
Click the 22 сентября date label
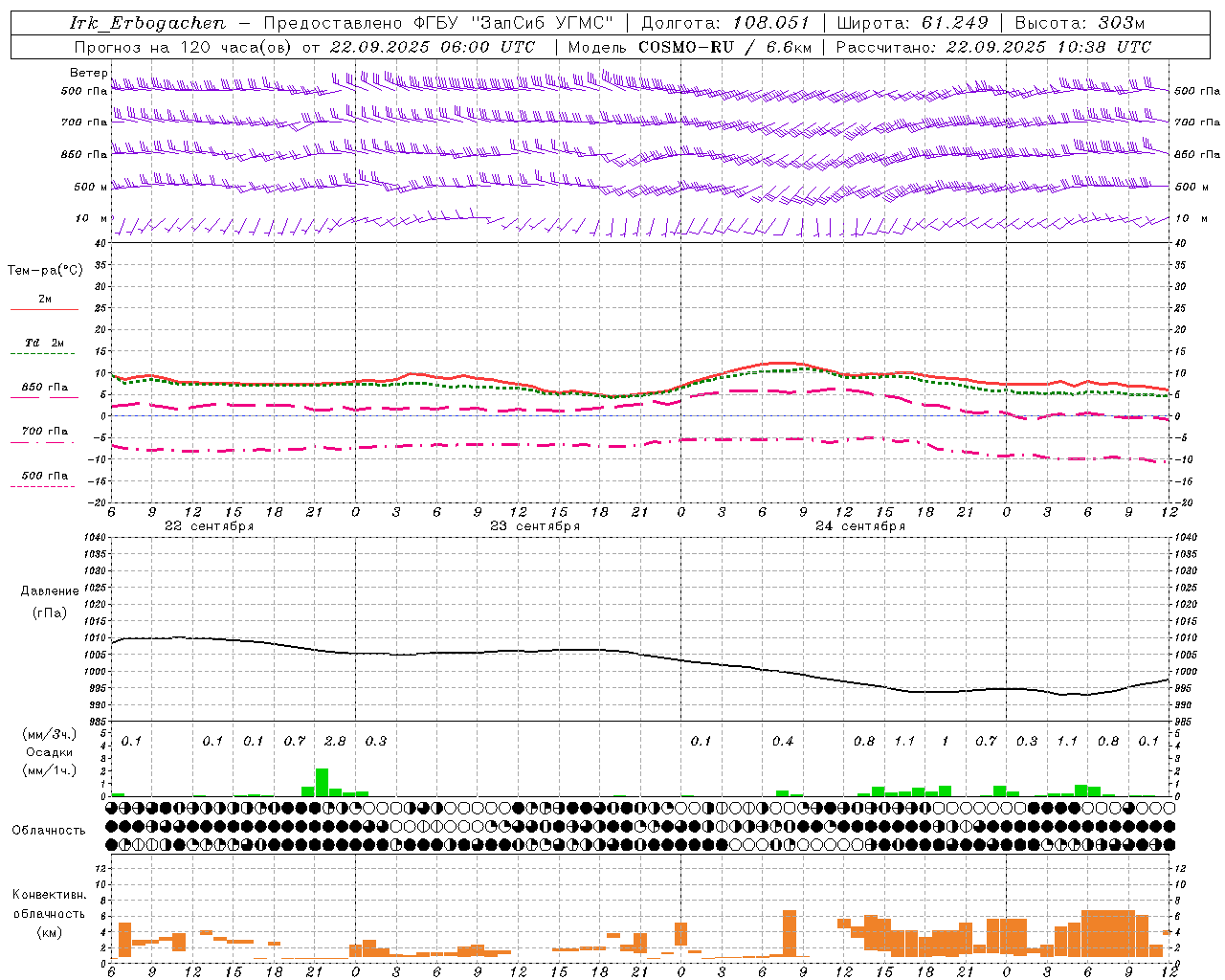point(209,526)
